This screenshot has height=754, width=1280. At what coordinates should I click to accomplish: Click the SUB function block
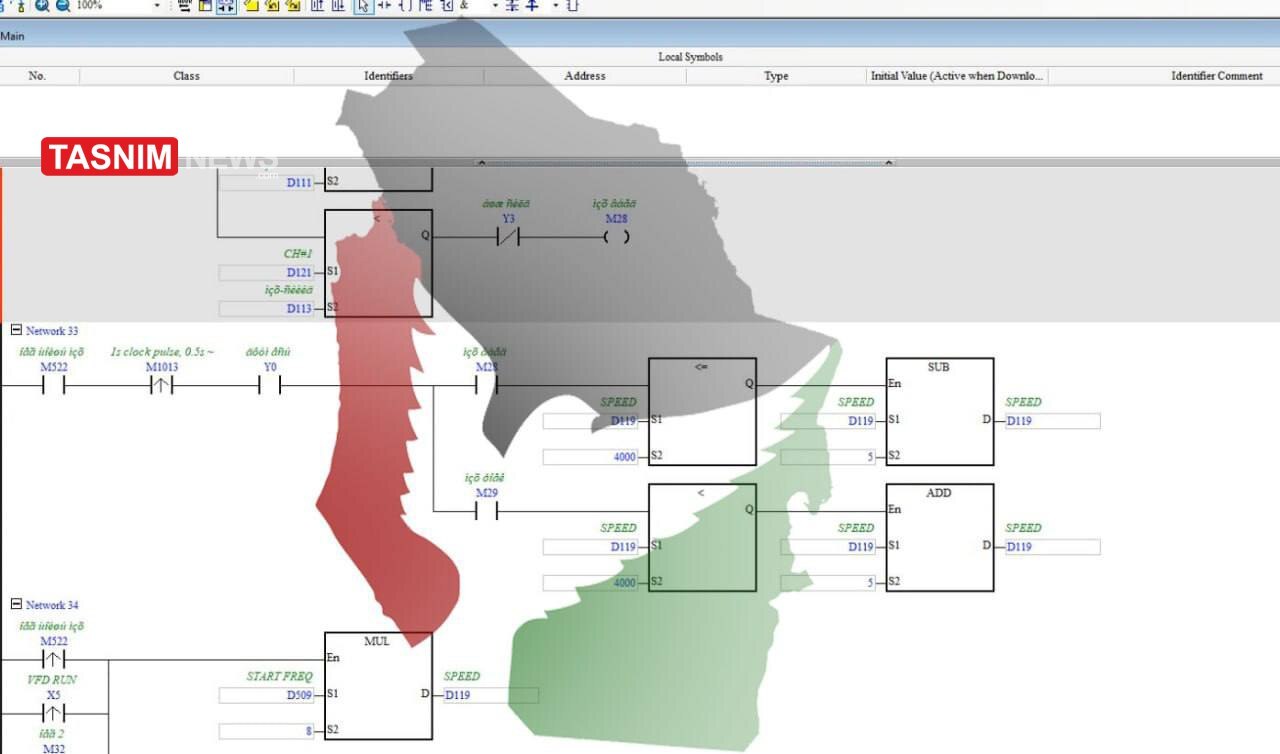[x=939, y=411]
